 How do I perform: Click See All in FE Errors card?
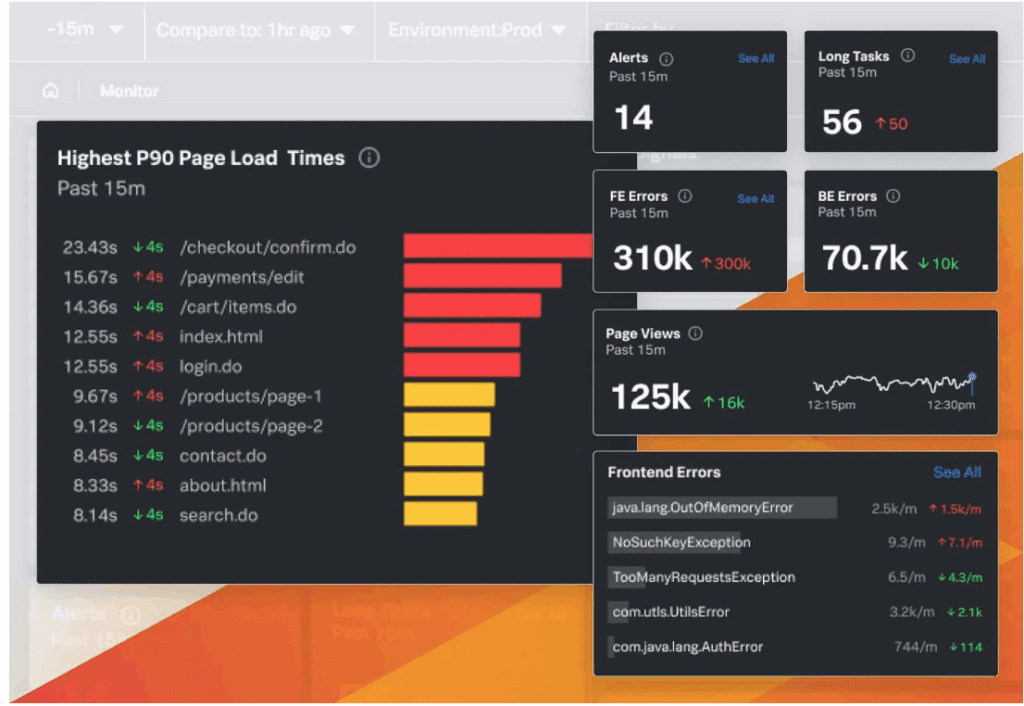pyautogui.click(x=756, y=199)
